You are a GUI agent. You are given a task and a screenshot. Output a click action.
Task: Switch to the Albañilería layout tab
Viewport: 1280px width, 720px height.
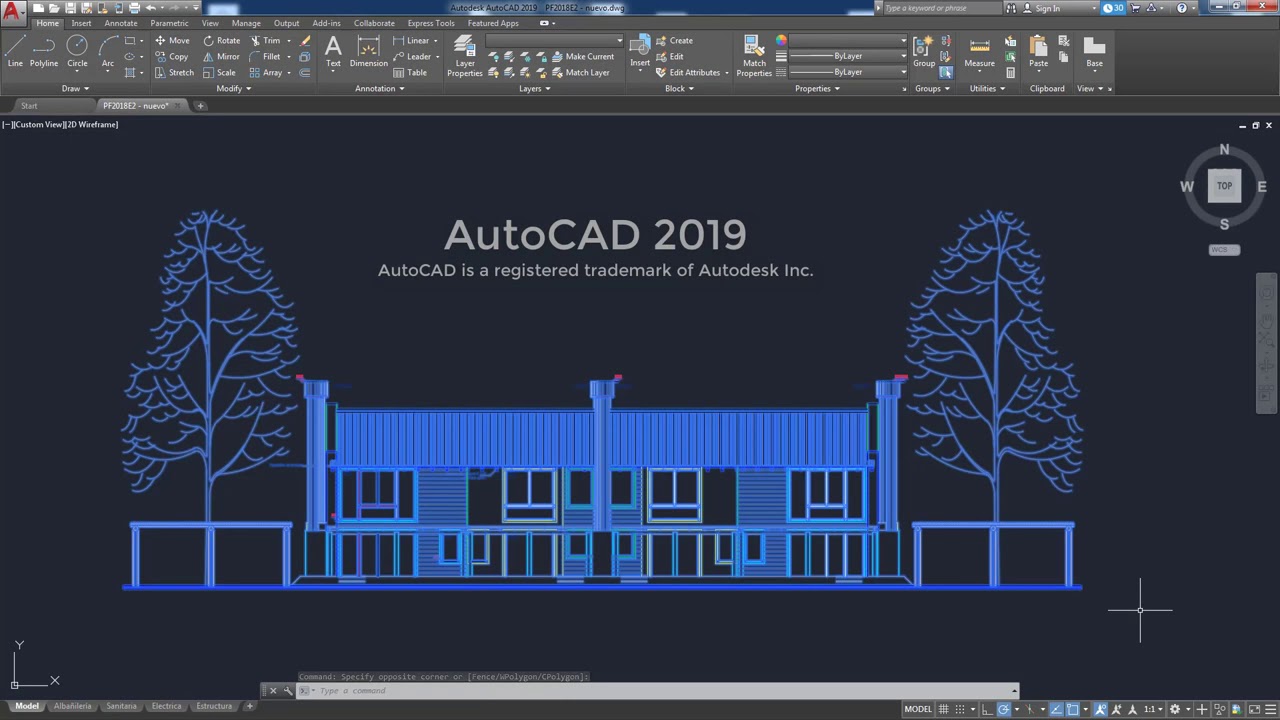coord(72,706)
